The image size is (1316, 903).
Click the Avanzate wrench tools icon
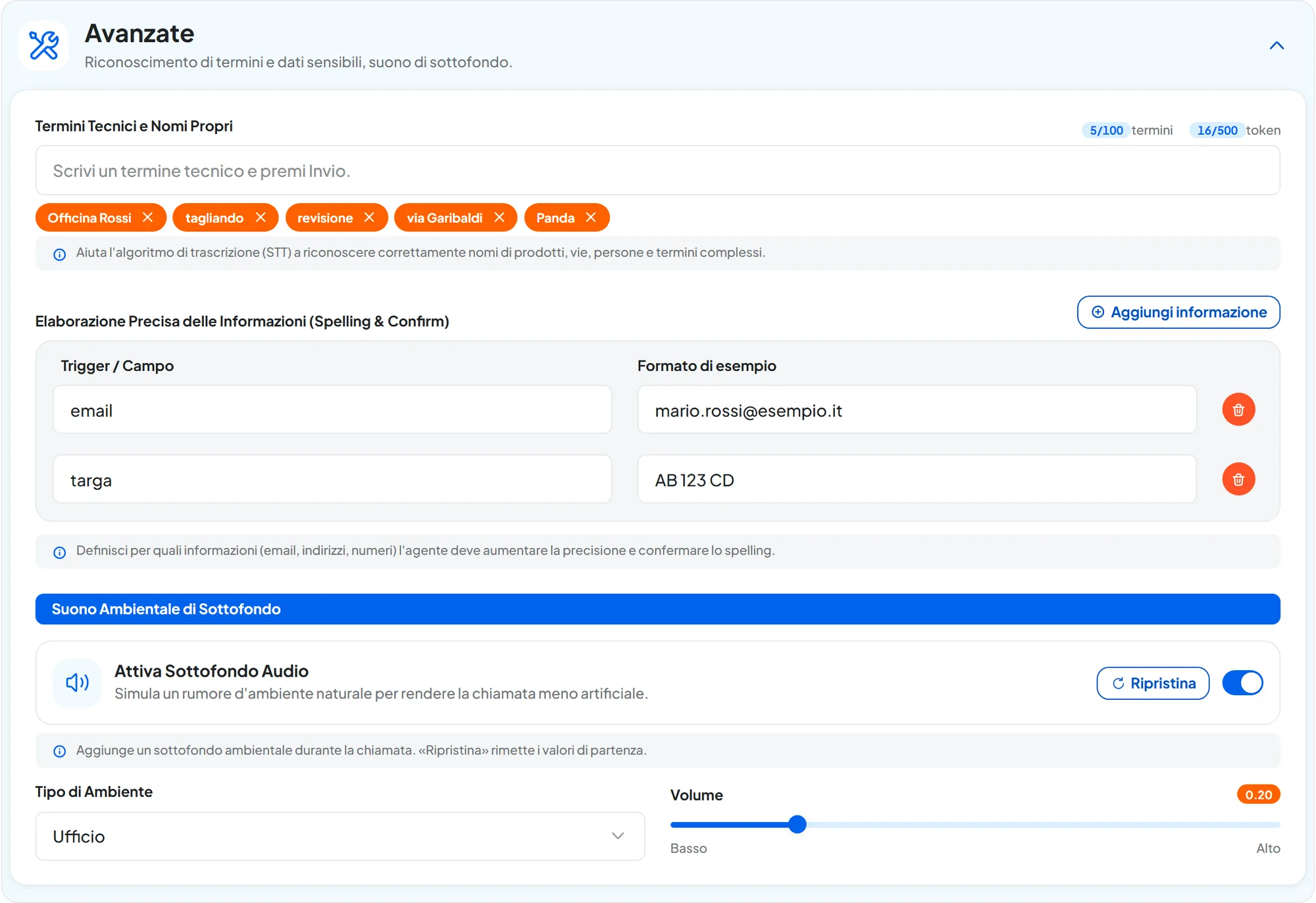44,45
